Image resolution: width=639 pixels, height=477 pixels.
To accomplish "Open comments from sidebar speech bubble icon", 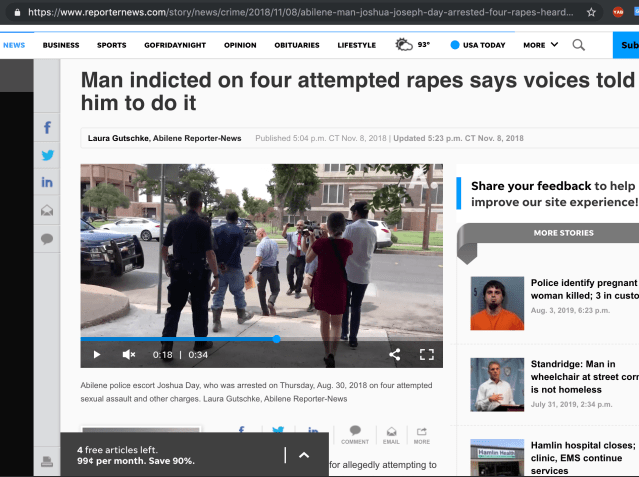I will tap(47, 238).
